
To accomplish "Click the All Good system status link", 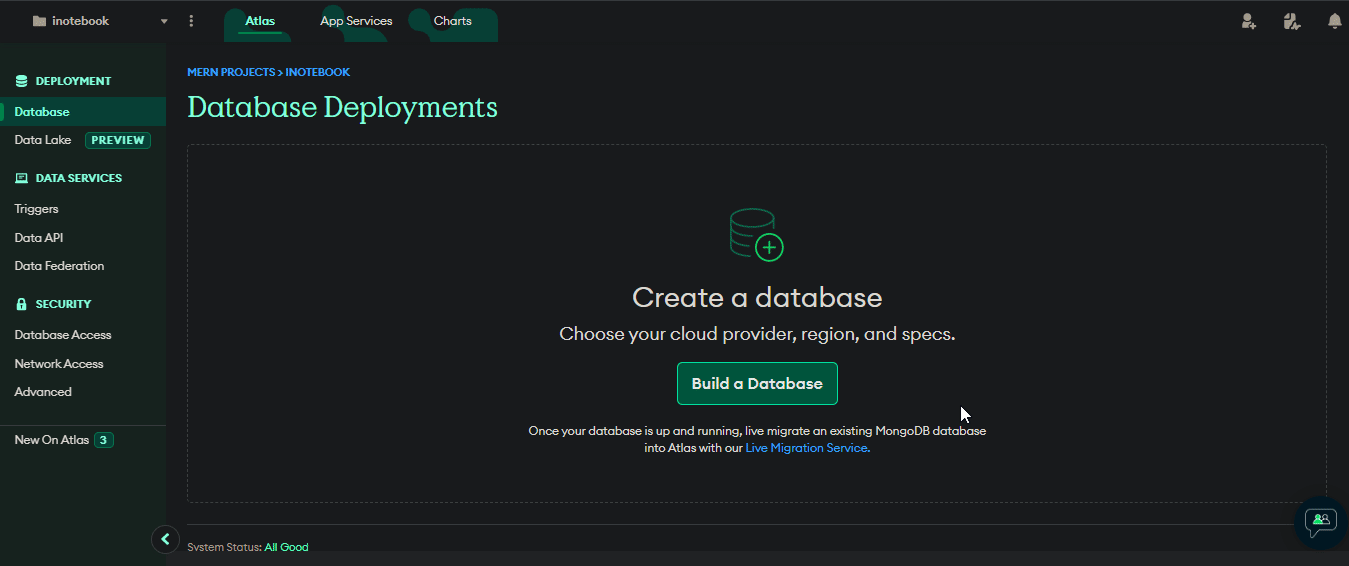I will coord(286,547).
